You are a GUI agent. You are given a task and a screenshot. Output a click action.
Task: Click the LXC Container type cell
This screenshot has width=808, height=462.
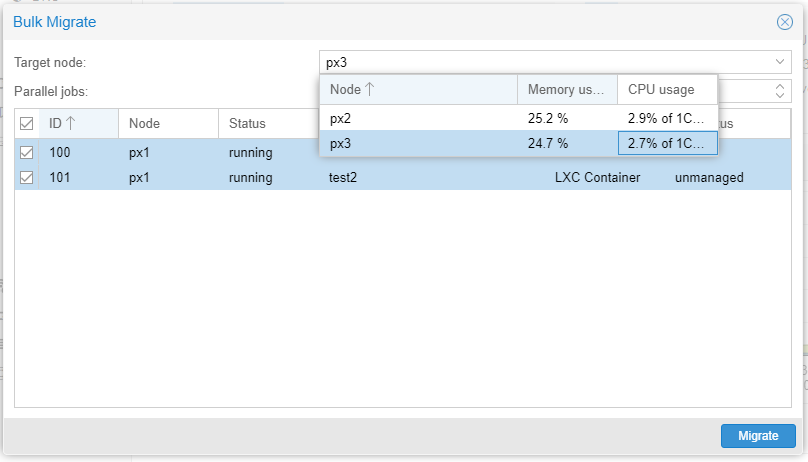(598, 178)
